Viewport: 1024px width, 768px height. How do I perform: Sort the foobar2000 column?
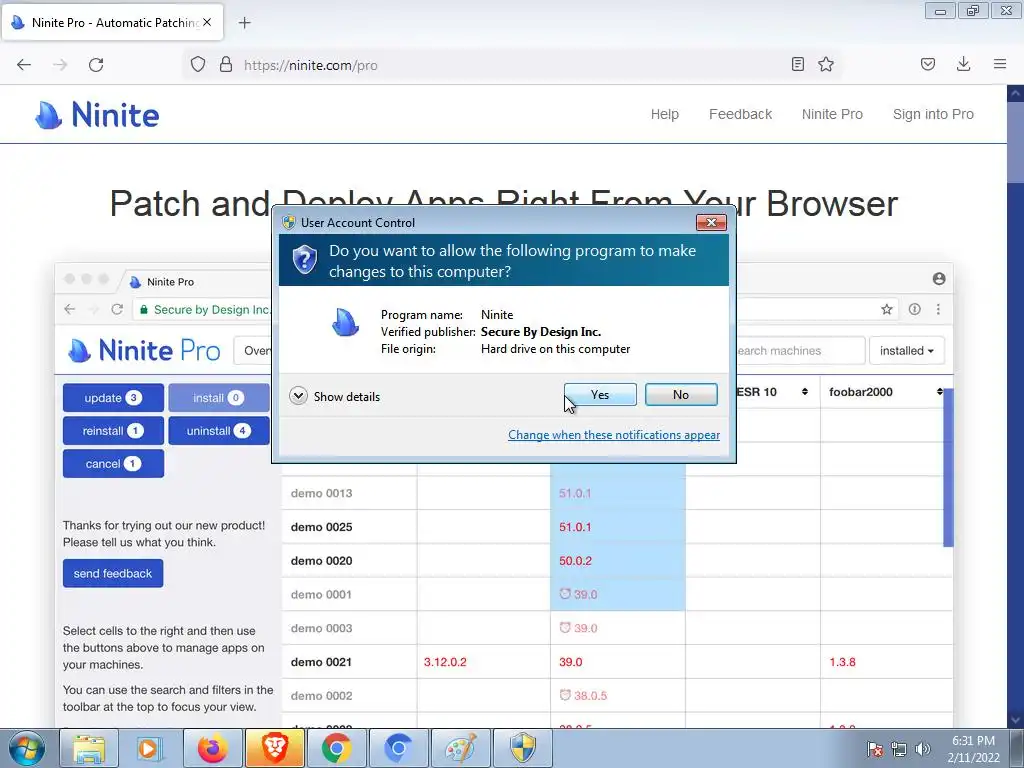(940, 392)
